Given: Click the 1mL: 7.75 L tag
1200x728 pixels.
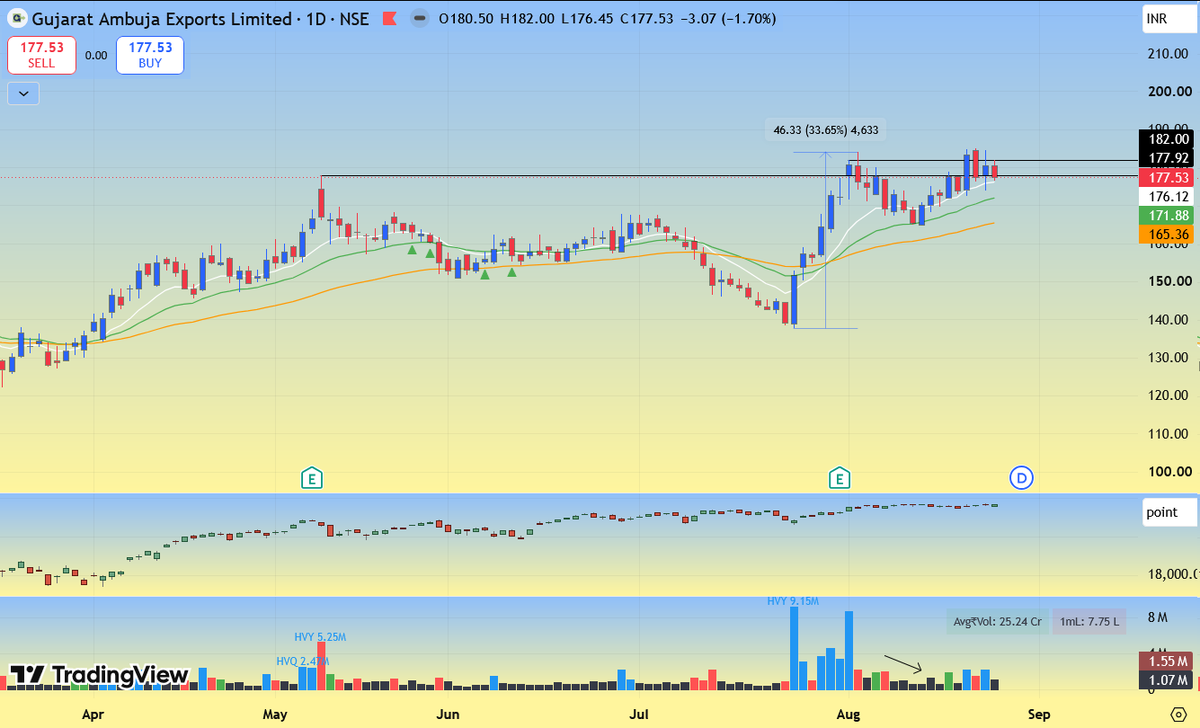Looking at the screenshot, I should click(x=1087, y=621).
